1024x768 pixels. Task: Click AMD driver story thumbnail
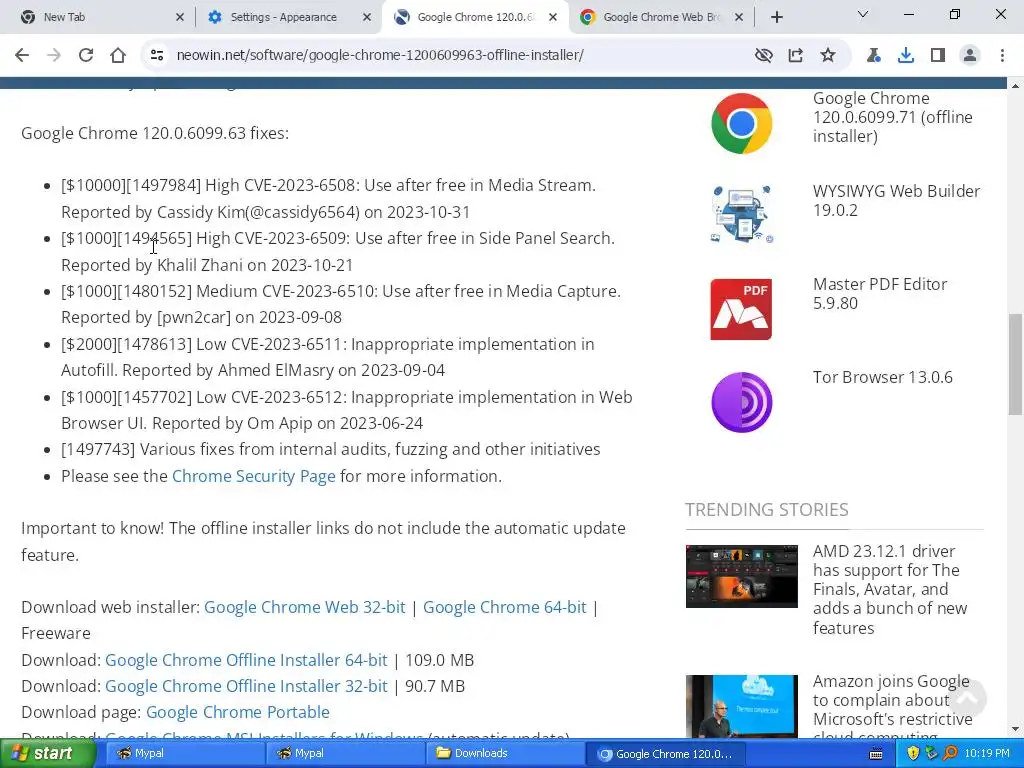(x=741, y=576)
